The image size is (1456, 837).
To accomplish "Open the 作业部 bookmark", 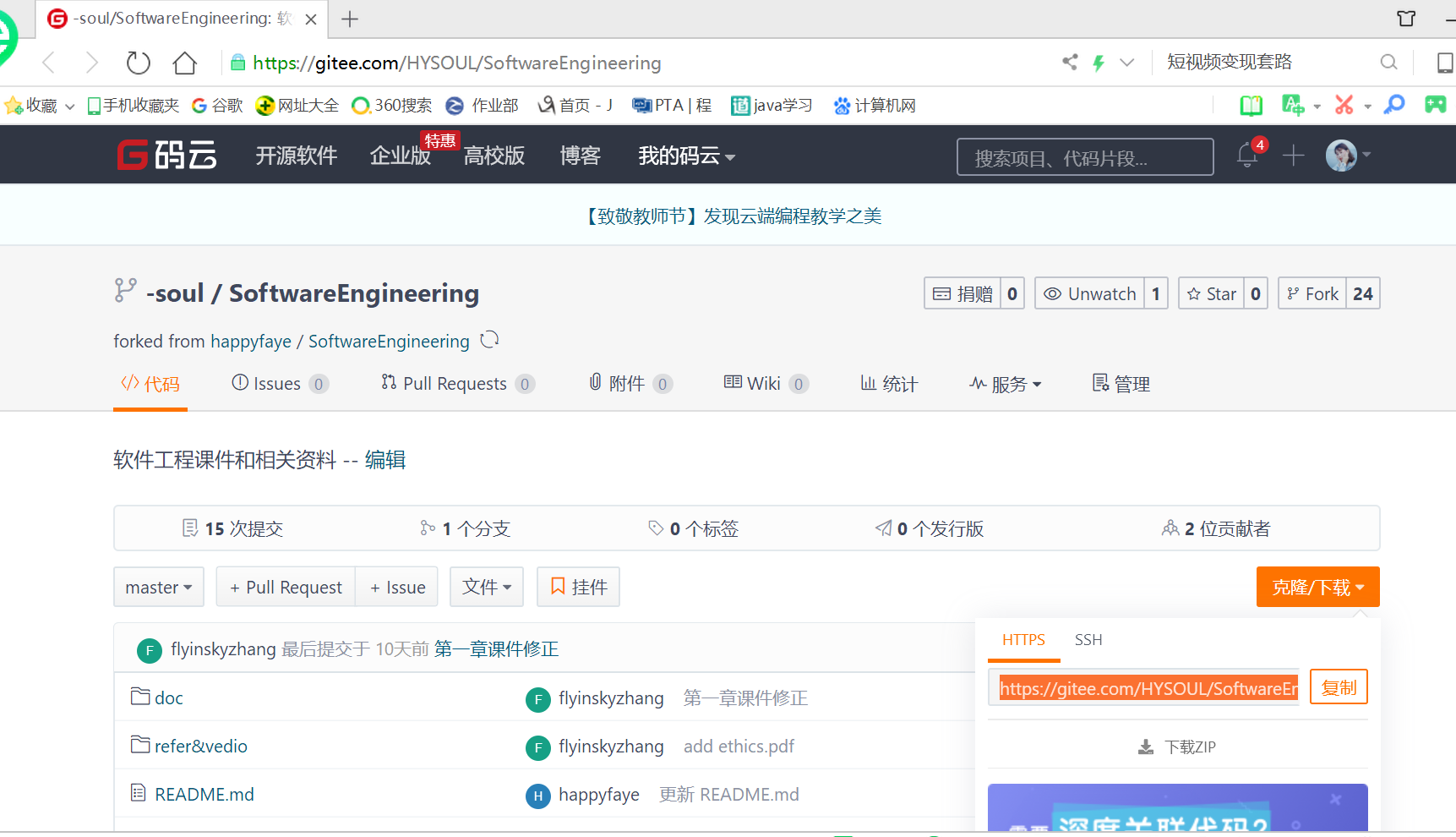I will [x=483, y=106].
